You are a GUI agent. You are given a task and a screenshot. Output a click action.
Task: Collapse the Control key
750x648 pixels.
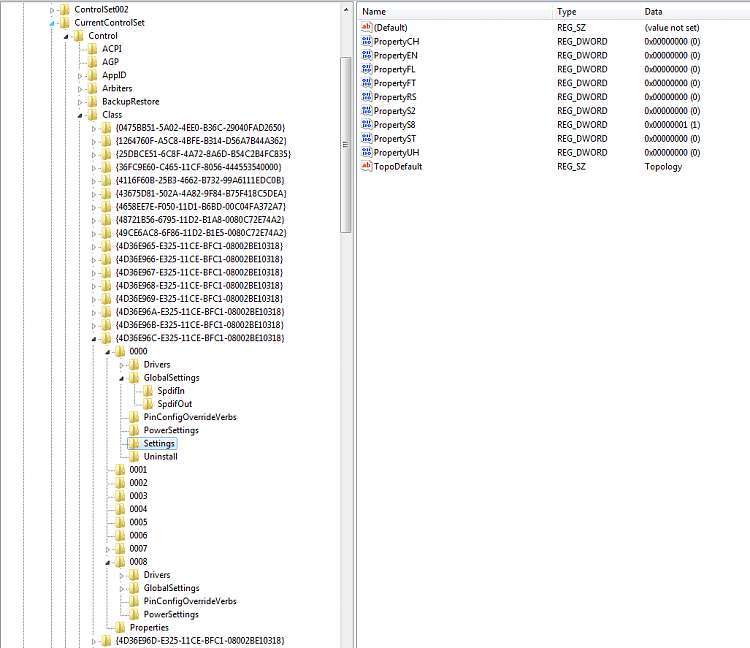[66, 36]
